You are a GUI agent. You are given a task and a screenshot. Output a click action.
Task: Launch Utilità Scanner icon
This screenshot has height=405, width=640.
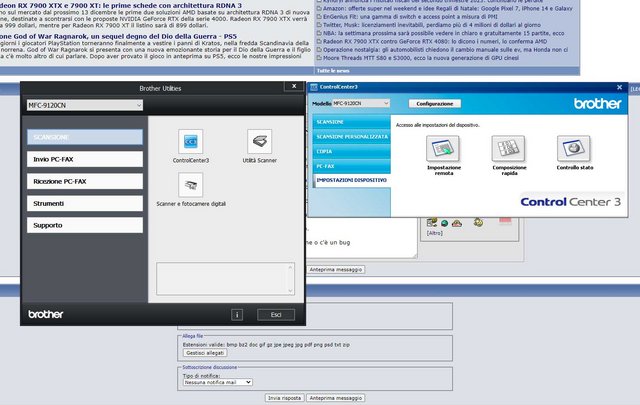click(x=260, y=142)
